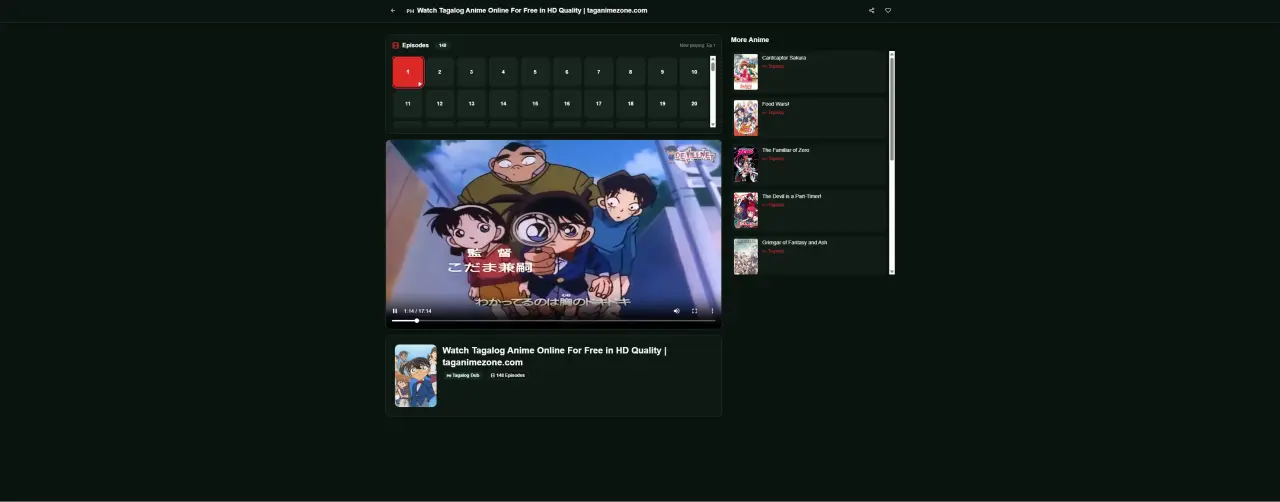Image resolution: width=1280 pixels, height=502 pixels.
Task: Select episode 19
Action: pyautogui.click(x=662, y=104)
